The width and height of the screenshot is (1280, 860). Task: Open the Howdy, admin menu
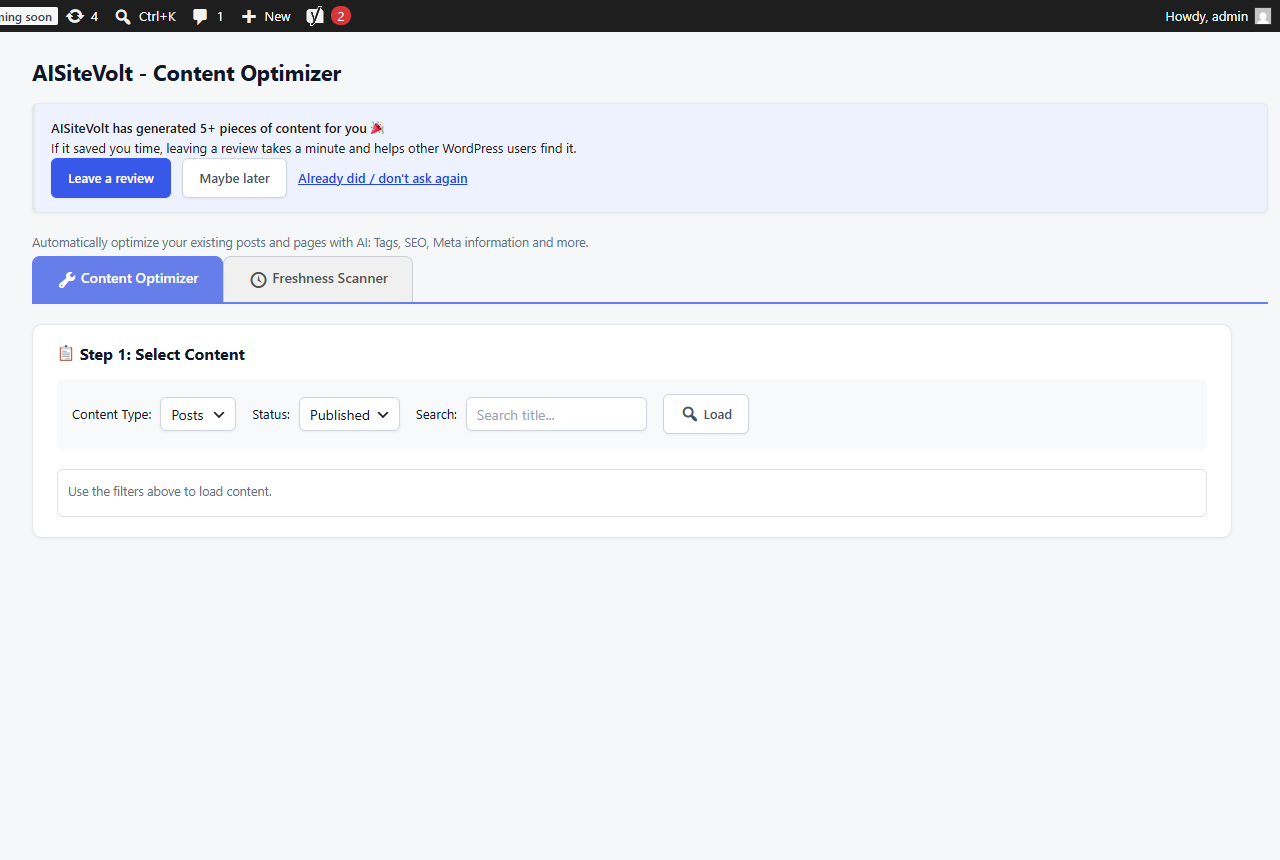tap(1218, 16)
